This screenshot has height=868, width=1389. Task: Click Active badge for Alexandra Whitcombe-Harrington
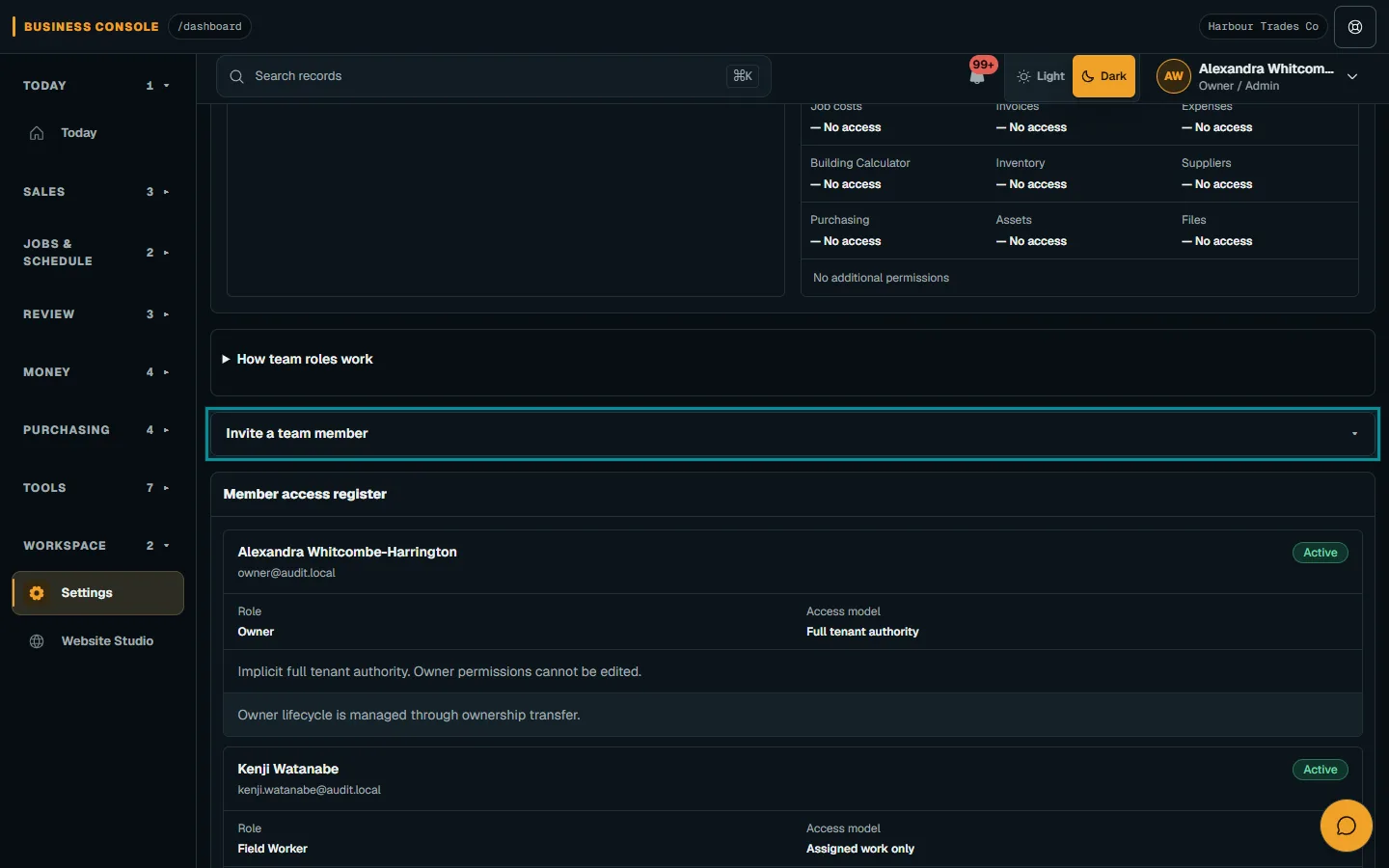[x=1320, y=553]
